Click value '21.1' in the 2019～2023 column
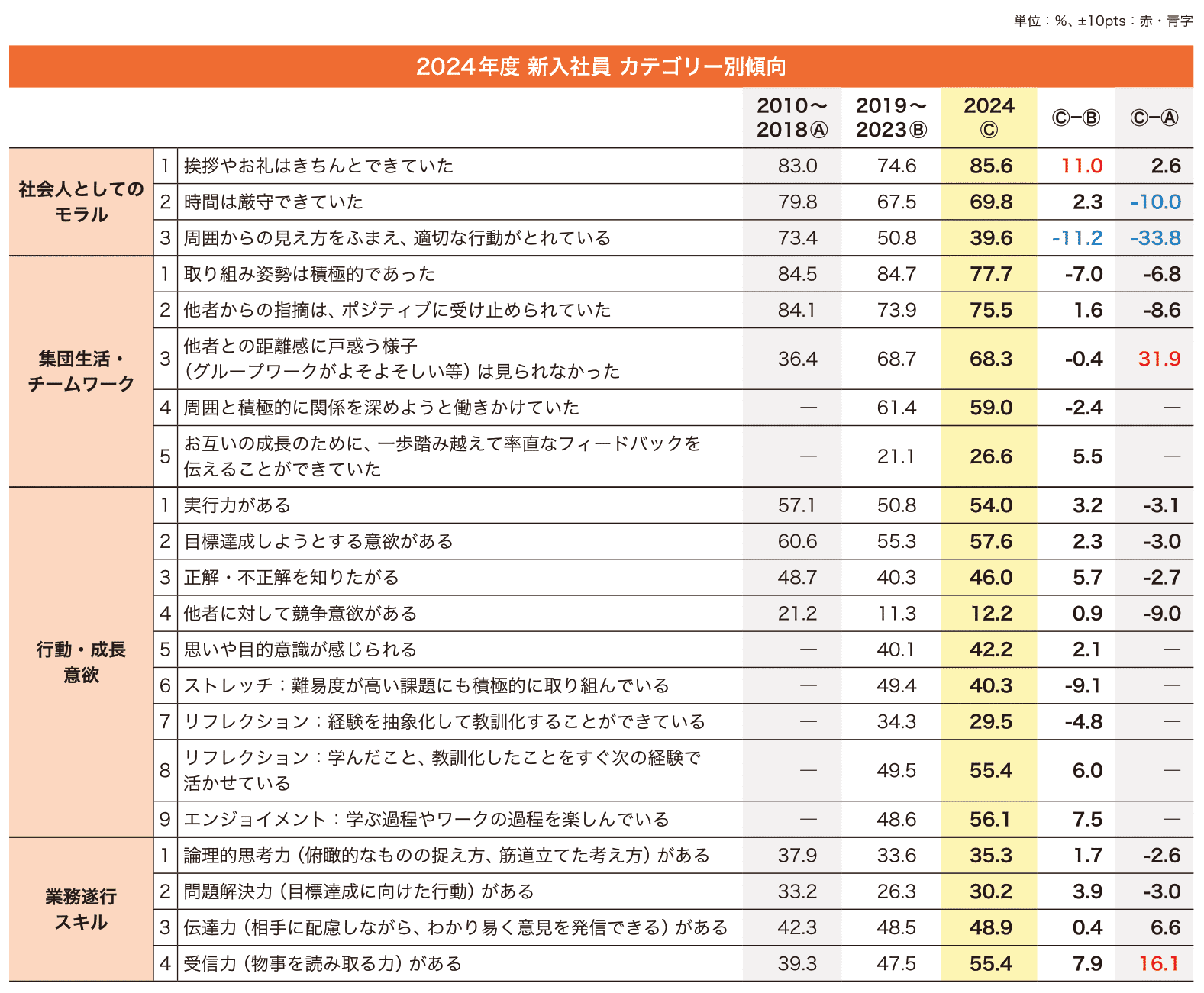 point(896,456)
